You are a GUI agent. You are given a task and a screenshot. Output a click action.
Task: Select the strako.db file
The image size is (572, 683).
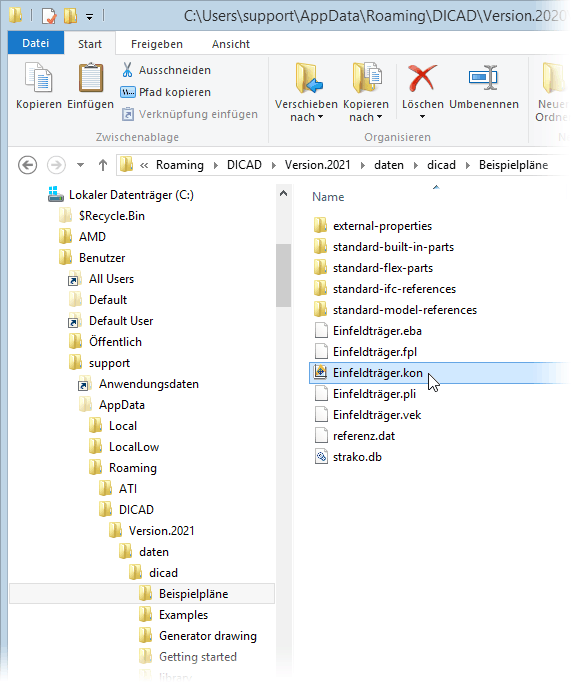[357, 457]
